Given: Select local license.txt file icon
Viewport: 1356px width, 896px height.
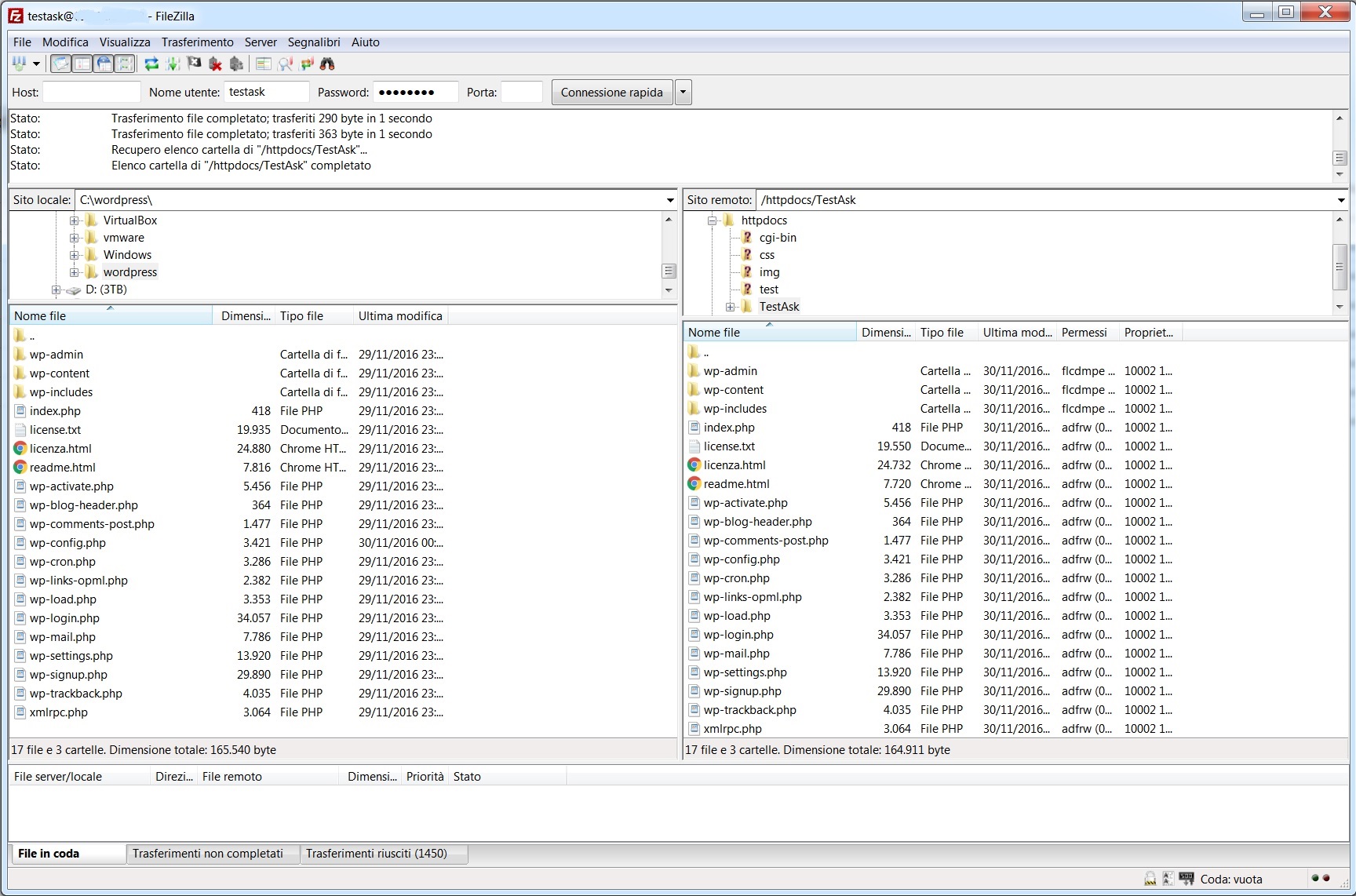Looking at the screenshot, I should click(20, 430).
